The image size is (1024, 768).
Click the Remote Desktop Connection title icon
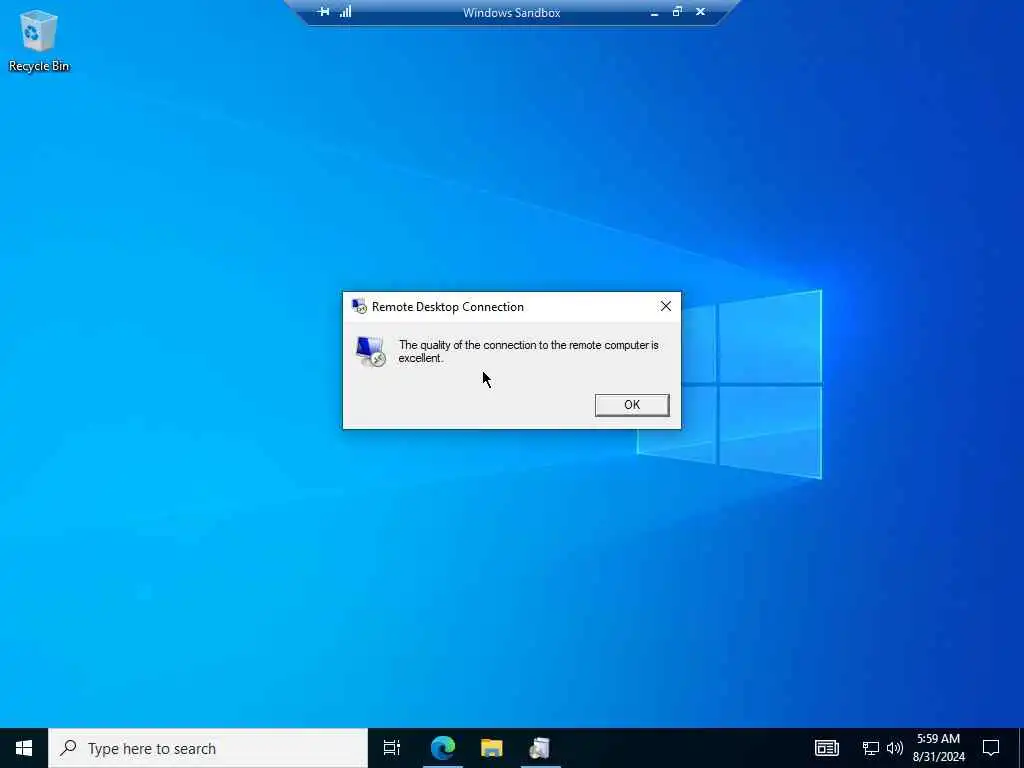click(x=359, y=306)
